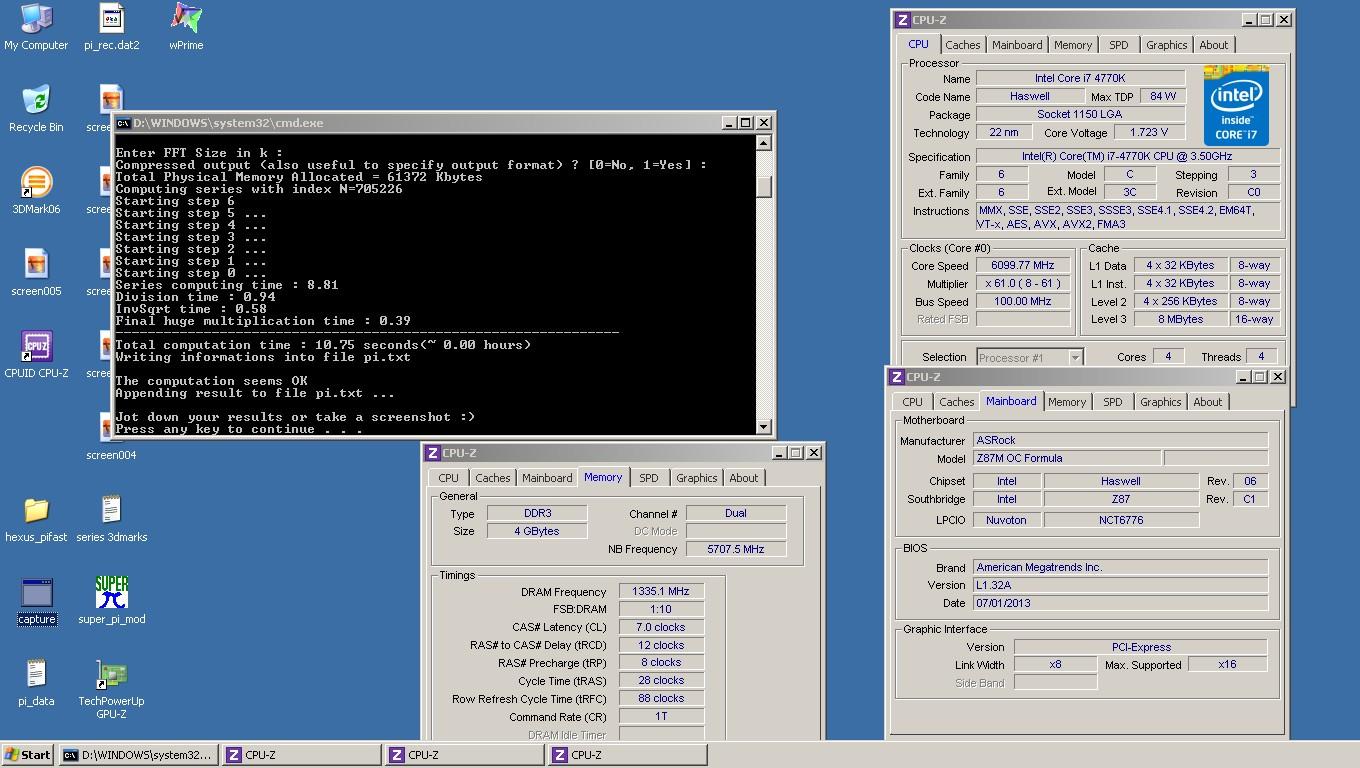
Task: Open pi_data text file icon
Action: [x=36, y=683]
